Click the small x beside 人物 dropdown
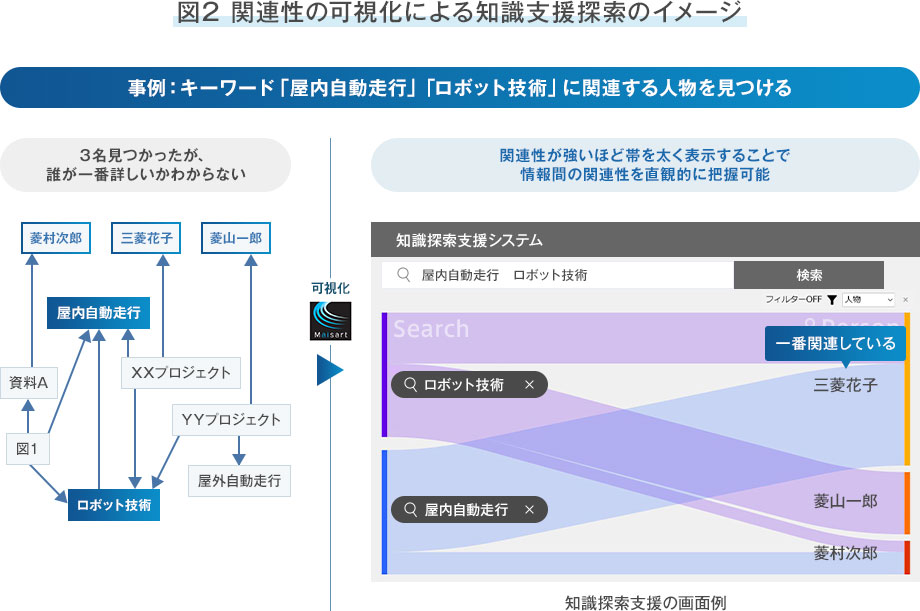Viewport: 920px width, 611px height. pyautogui.click(x=905, y=299)
